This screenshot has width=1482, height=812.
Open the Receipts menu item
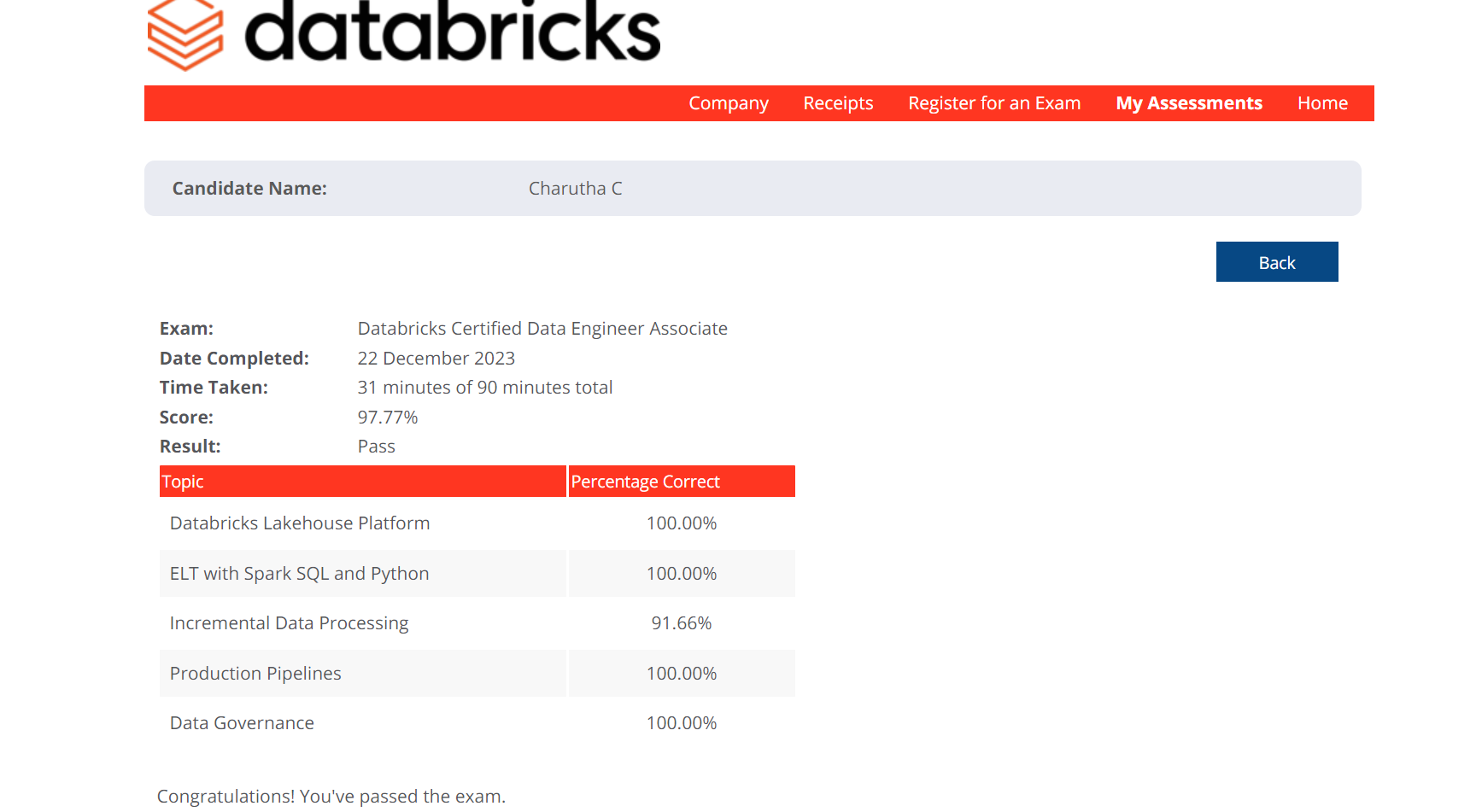tap(838, 103)
